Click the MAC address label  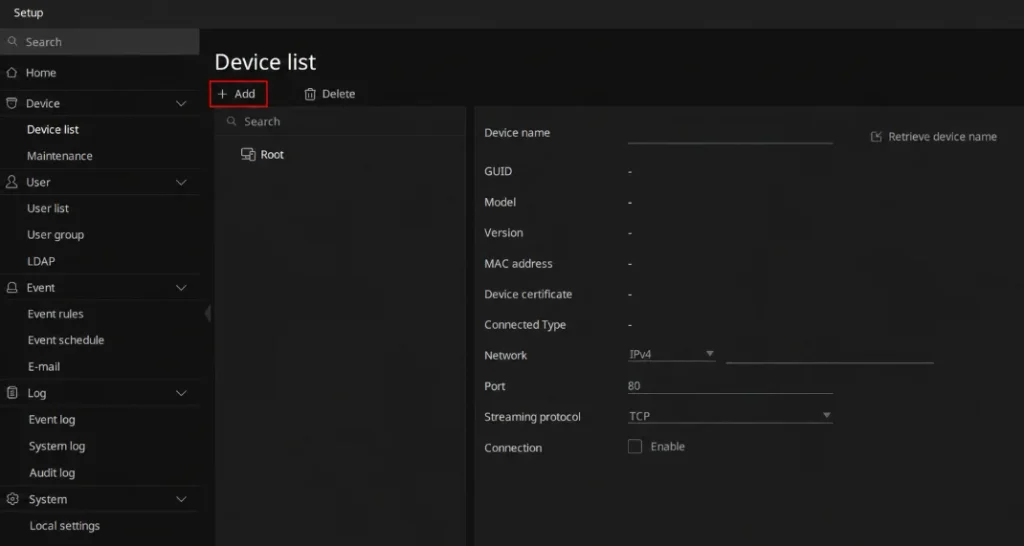coord(518,263)
